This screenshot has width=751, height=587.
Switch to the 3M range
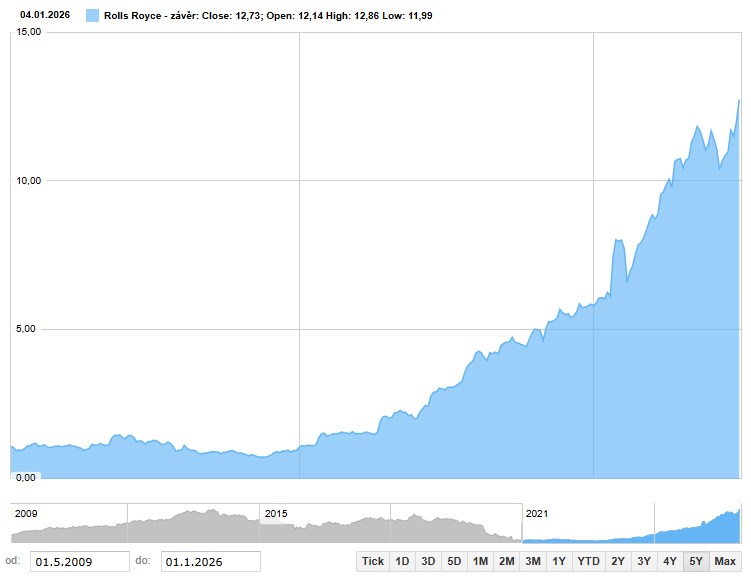pos(532,561)
